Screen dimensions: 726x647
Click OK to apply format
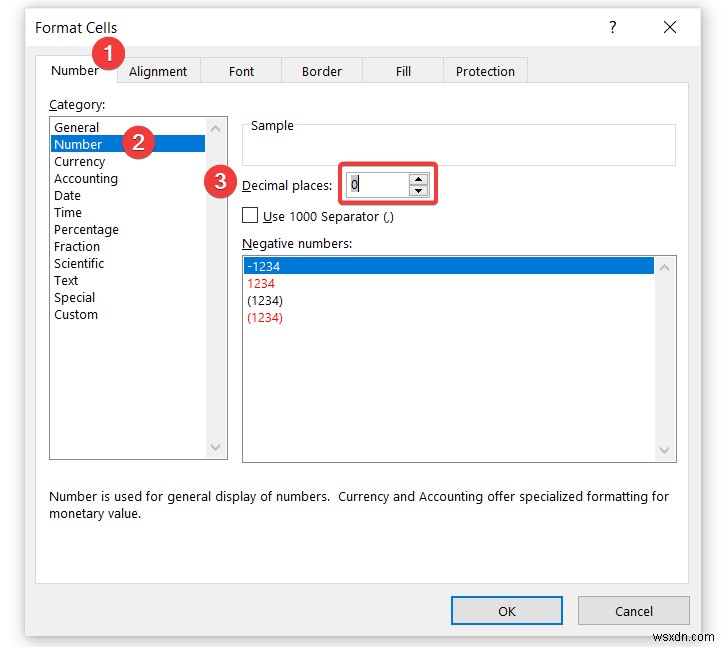tap(507, 611)
